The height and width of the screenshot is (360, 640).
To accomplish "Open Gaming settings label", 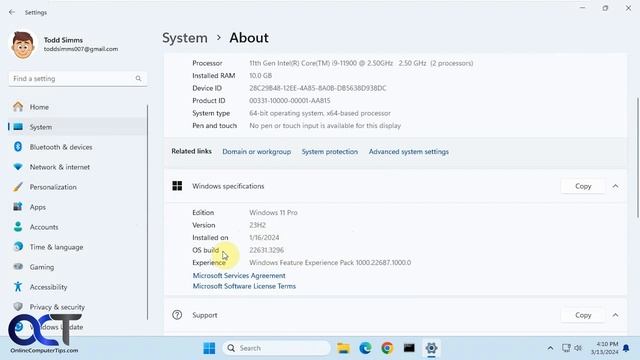I will point(42,267).
